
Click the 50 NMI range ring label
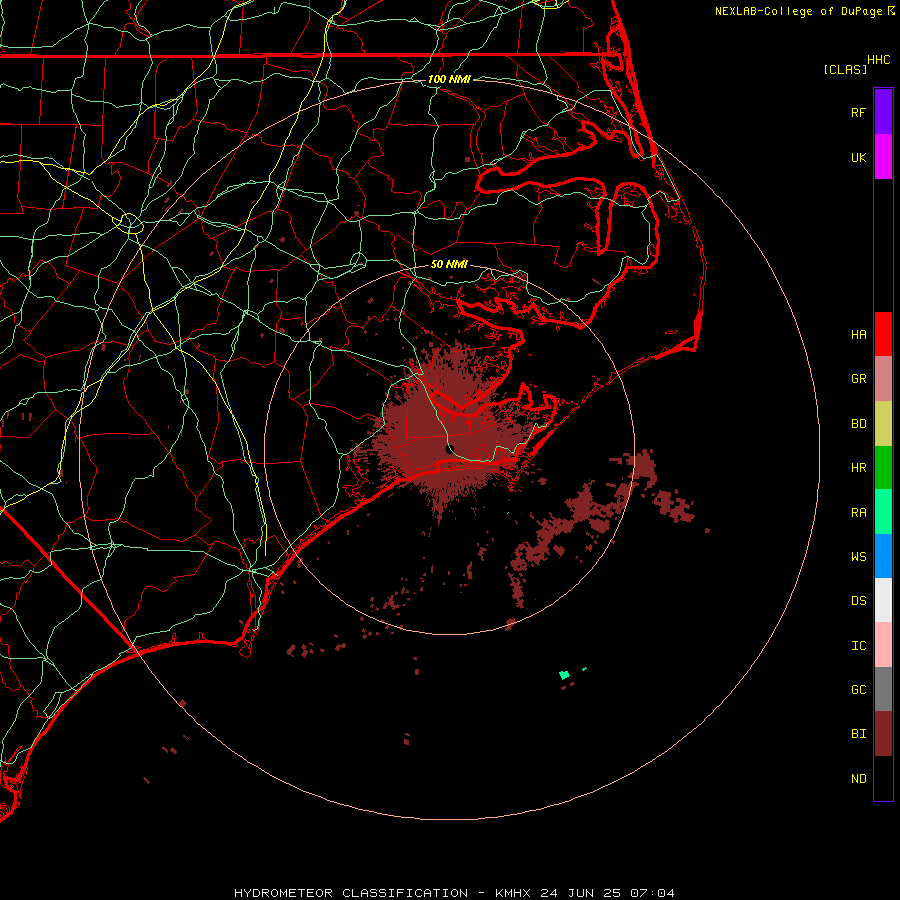[x=449, y=264]
